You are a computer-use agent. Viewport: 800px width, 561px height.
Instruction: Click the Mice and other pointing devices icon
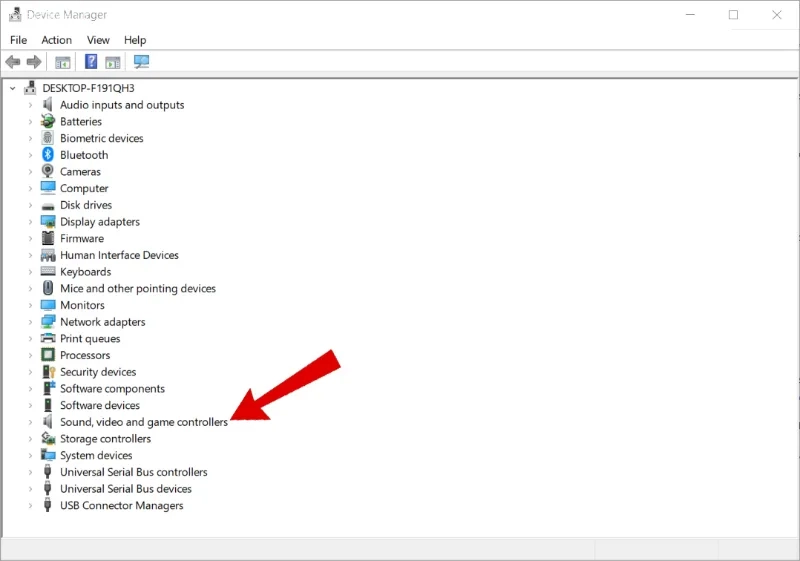(48, 288)
